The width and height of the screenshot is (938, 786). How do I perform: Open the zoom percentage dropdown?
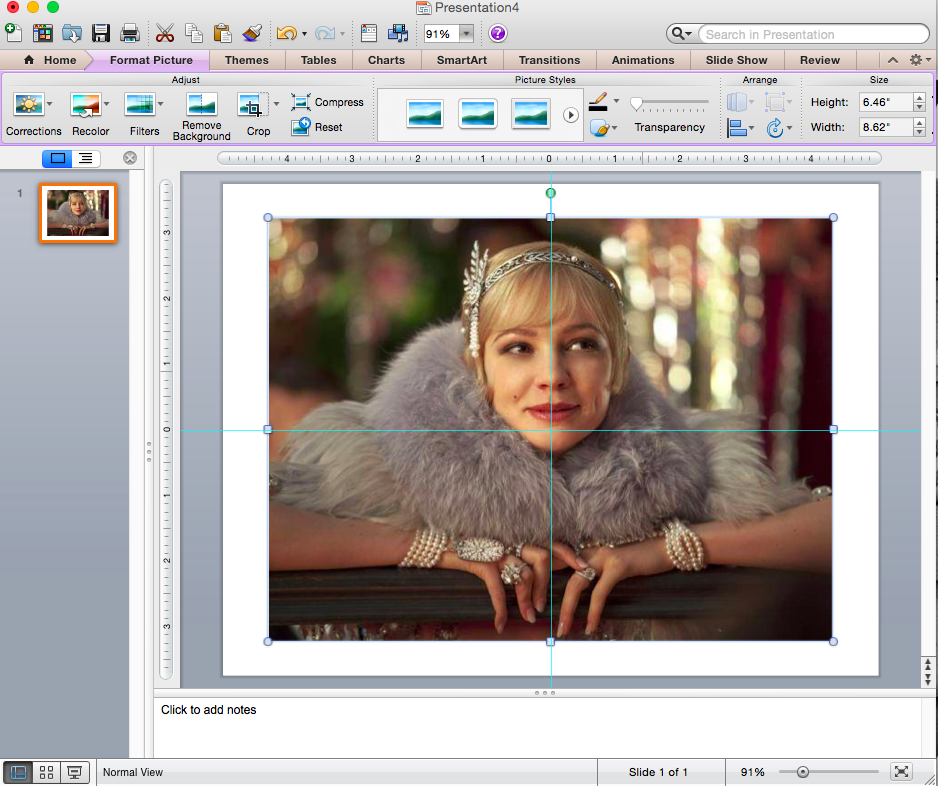(x=466, y=34)
